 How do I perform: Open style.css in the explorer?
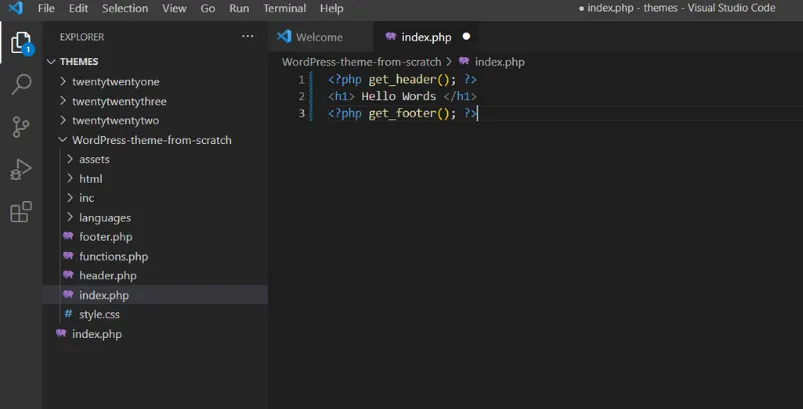(155, 314)
